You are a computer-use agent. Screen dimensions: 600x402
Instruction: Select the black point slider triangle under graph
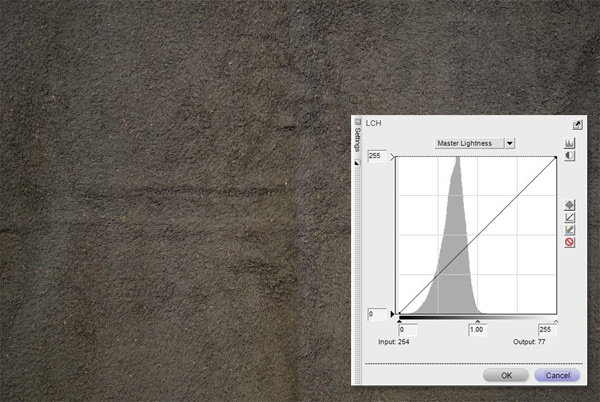399,321
